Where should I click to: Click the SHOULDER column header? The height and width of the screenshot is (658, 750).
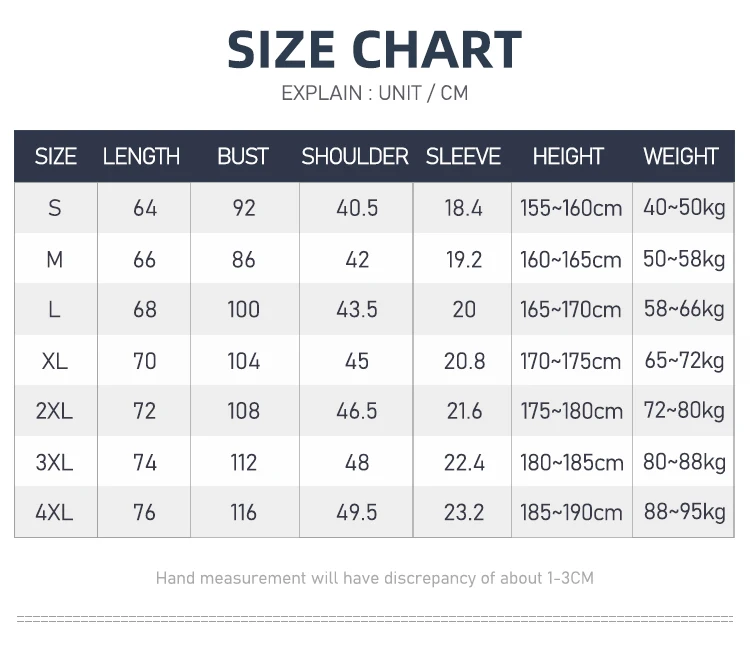[x=355, y=157]
